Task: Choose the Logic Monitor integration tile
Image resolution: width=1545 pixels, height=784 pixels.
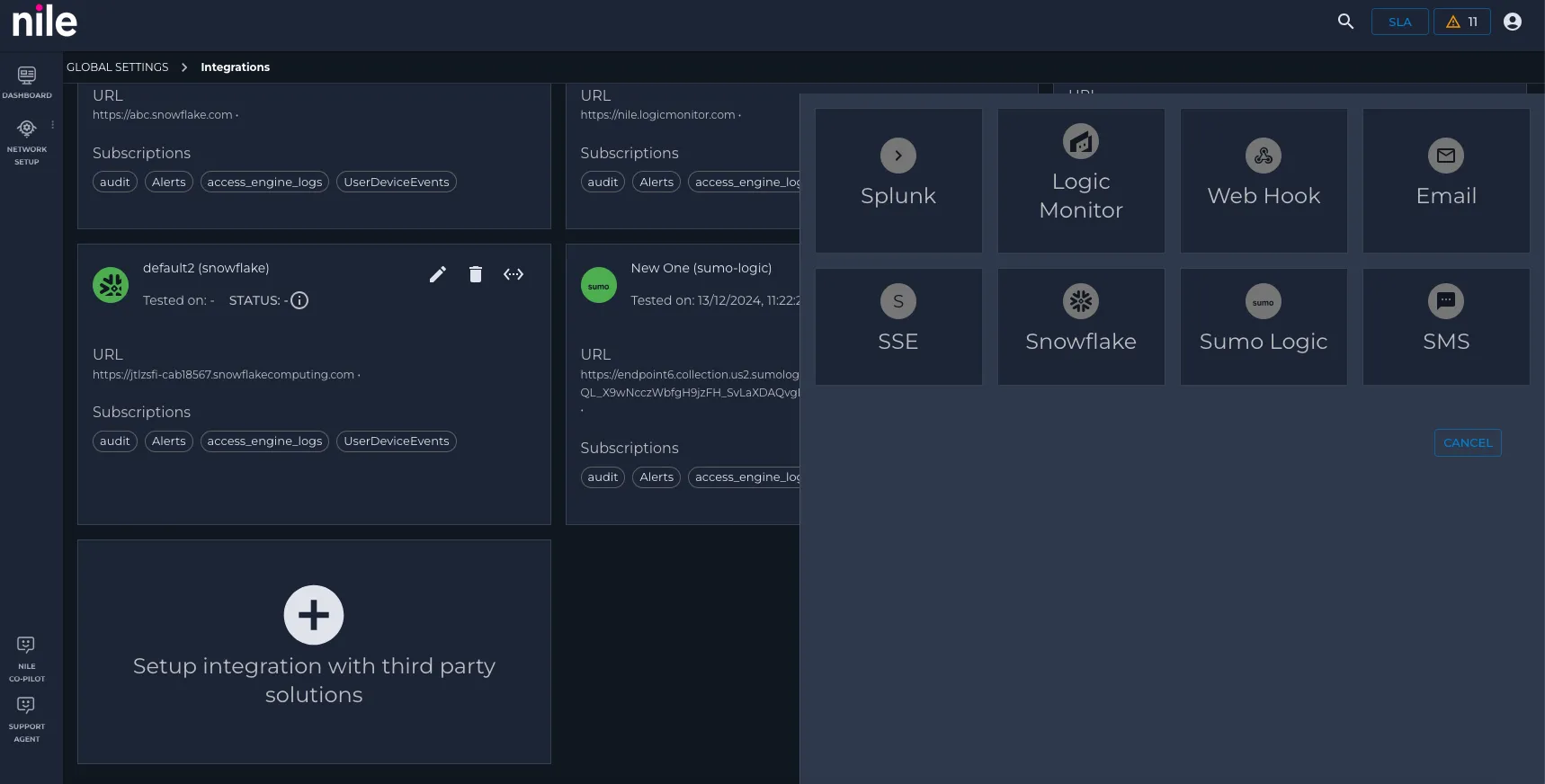Action: point(1081,181)
